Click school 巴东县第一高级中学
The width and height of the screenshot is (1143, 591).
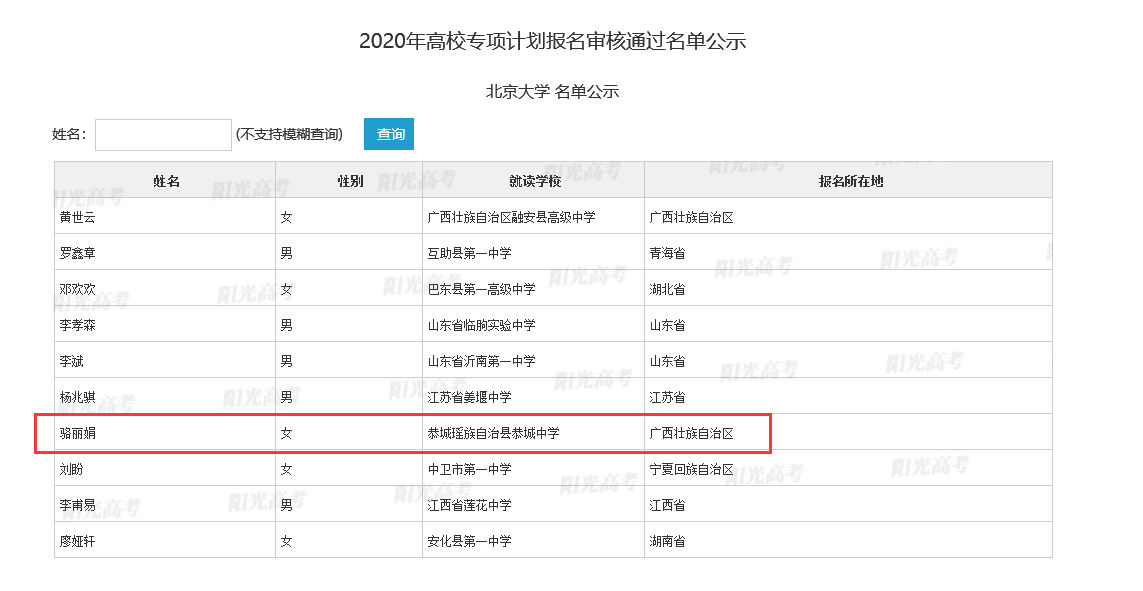click(481, 289)
